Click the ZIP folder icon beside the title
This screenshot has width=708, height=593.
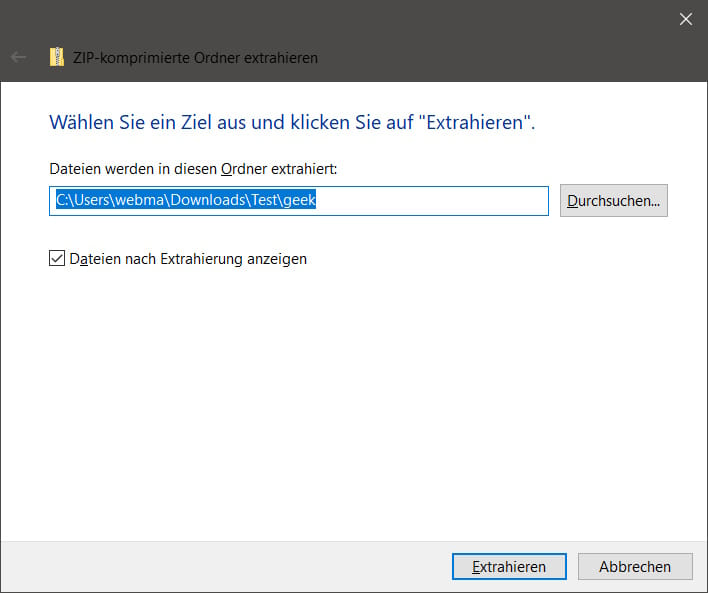(x=57, y=57)
